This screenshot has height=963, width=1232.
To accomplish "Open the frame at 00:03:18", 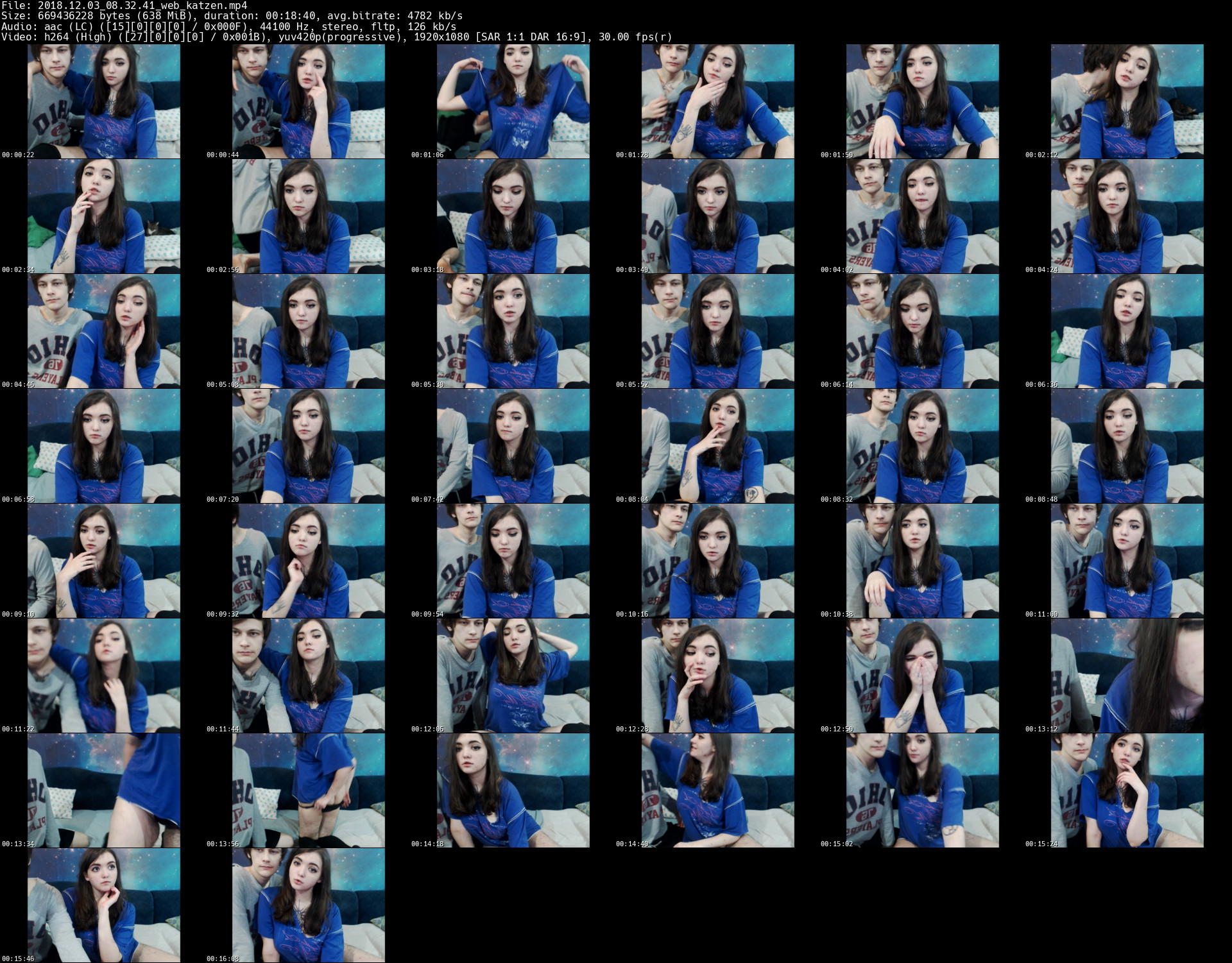I will click(x=513, y=216).
